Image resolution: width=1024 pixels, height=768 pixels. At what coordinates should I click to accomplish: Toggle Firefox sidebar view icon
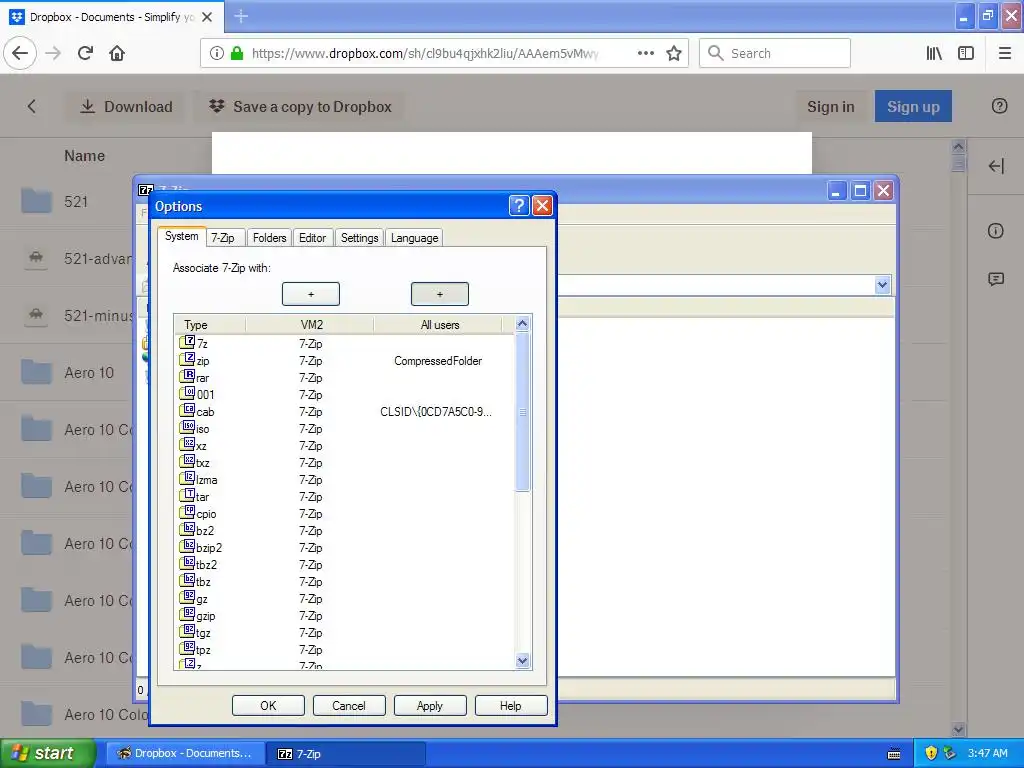(x=966, y=53)
